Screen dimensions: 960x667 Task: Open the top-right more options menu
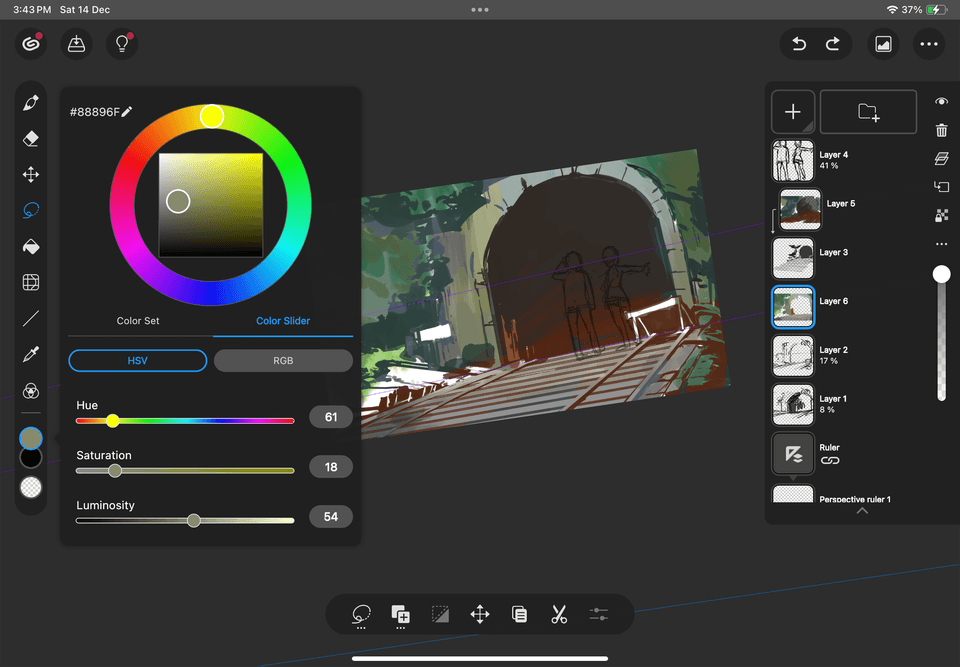point(929,44)
